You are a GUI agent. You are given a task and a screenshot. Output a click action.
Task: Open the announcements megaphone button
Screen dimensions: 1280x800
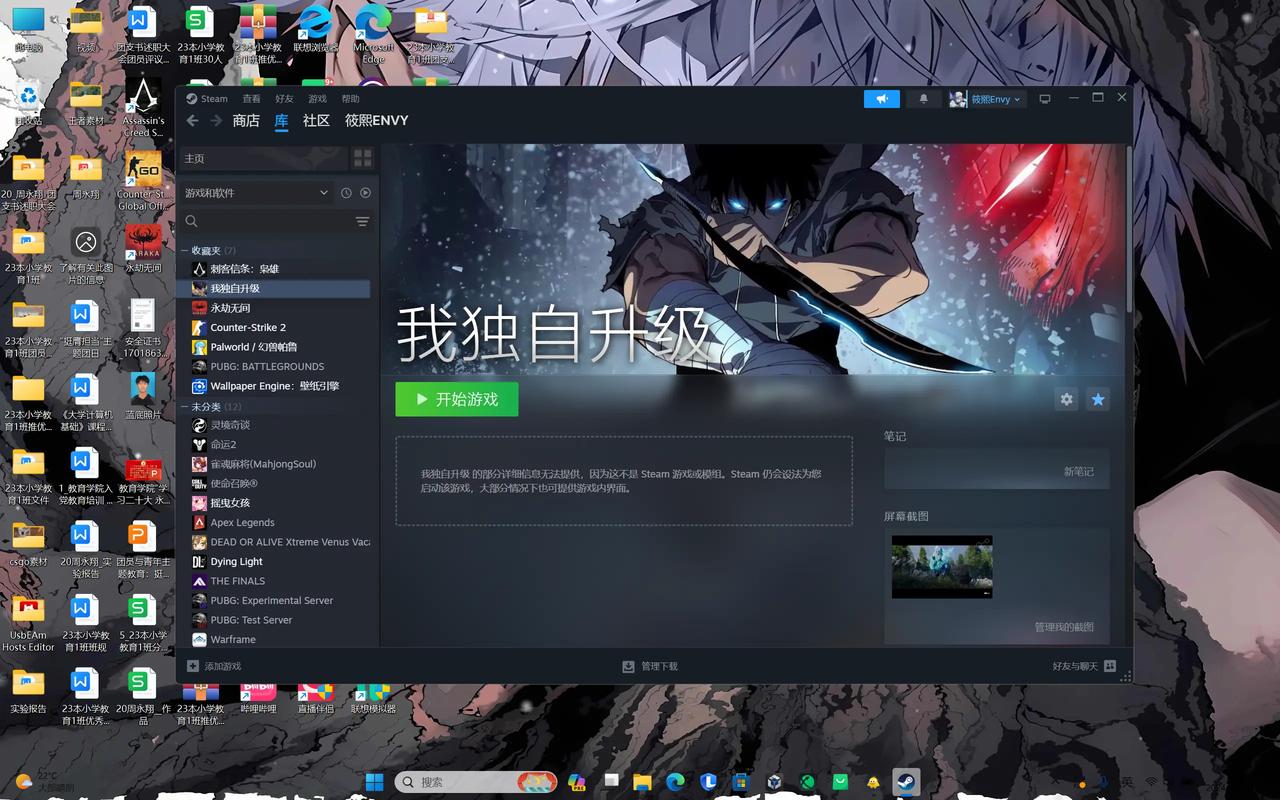[x=882, y=99]
